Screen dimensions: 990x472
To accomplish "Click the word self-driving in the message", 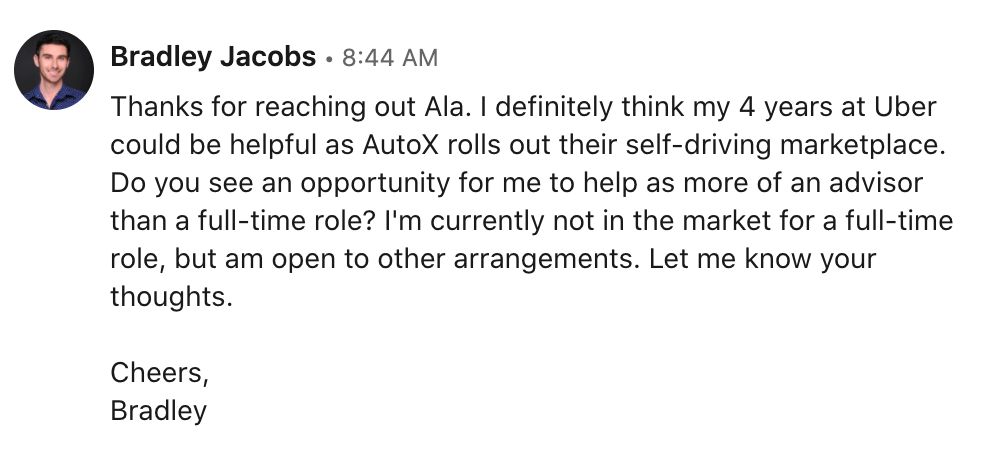I will click(x=698, y=145).
